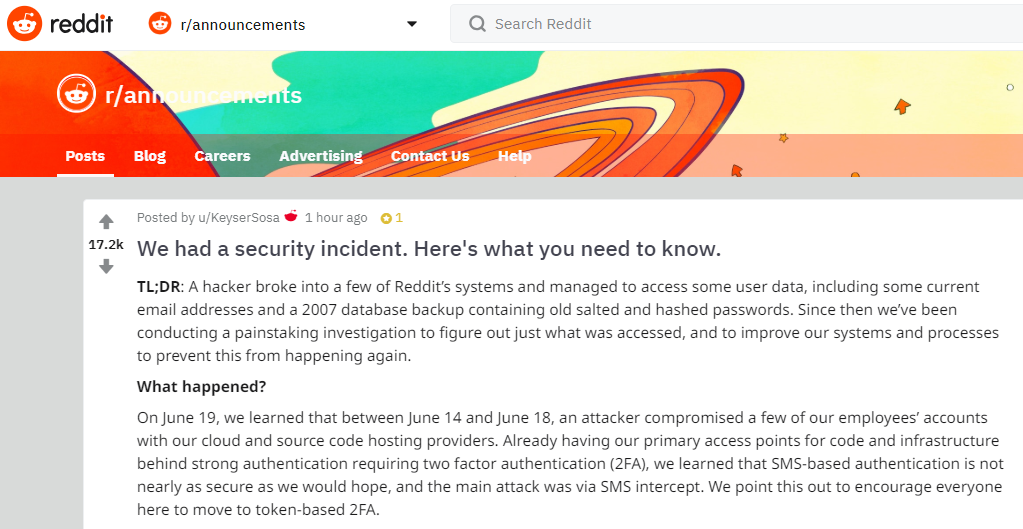Go to the Contact Us tab
The width and height of the screenshot is (1023, 529).
point(430,156)
